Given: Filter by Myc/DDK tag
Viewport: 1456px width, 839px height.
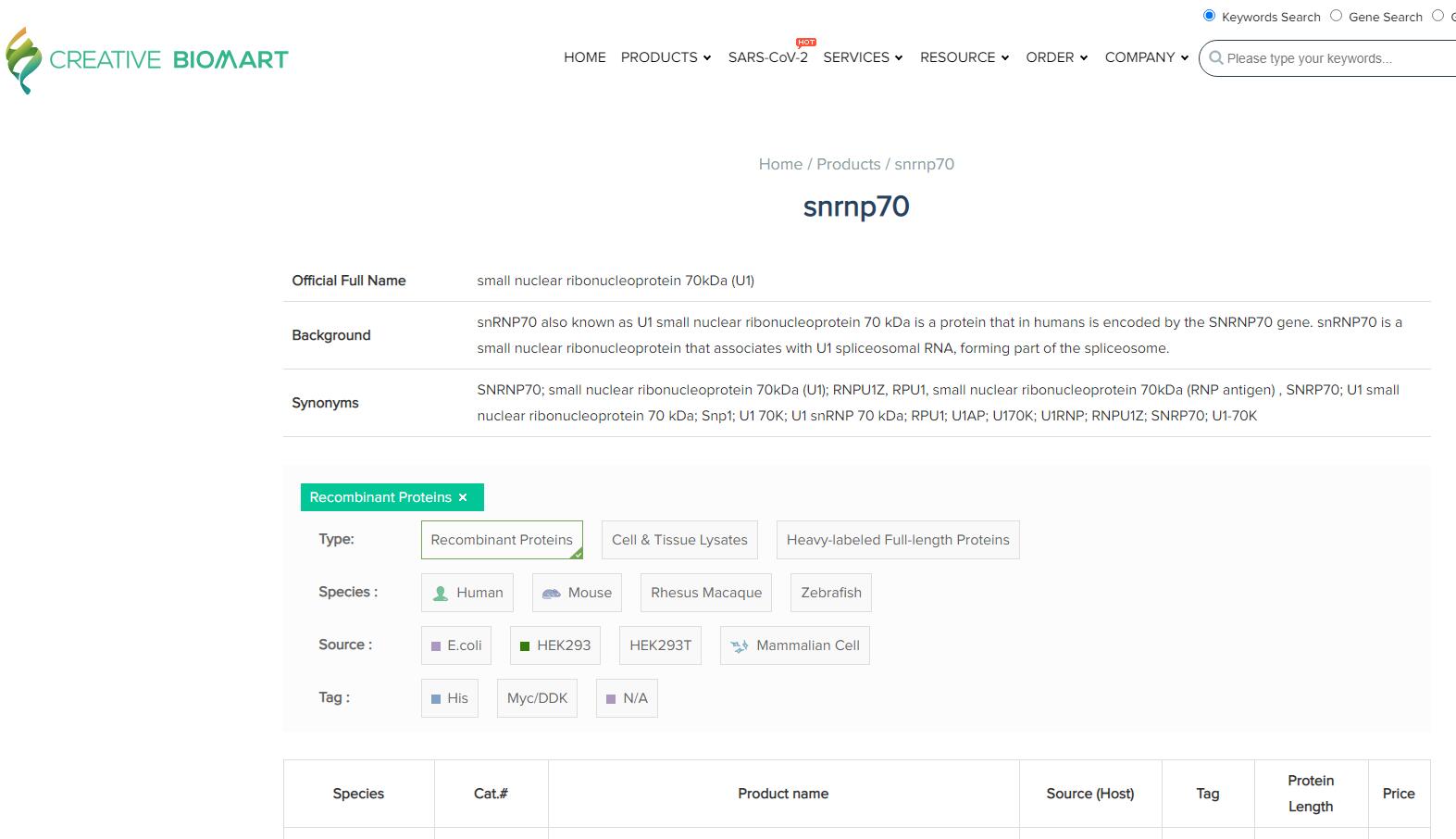Looking at the screenshot, I should (x=538, y=698).
